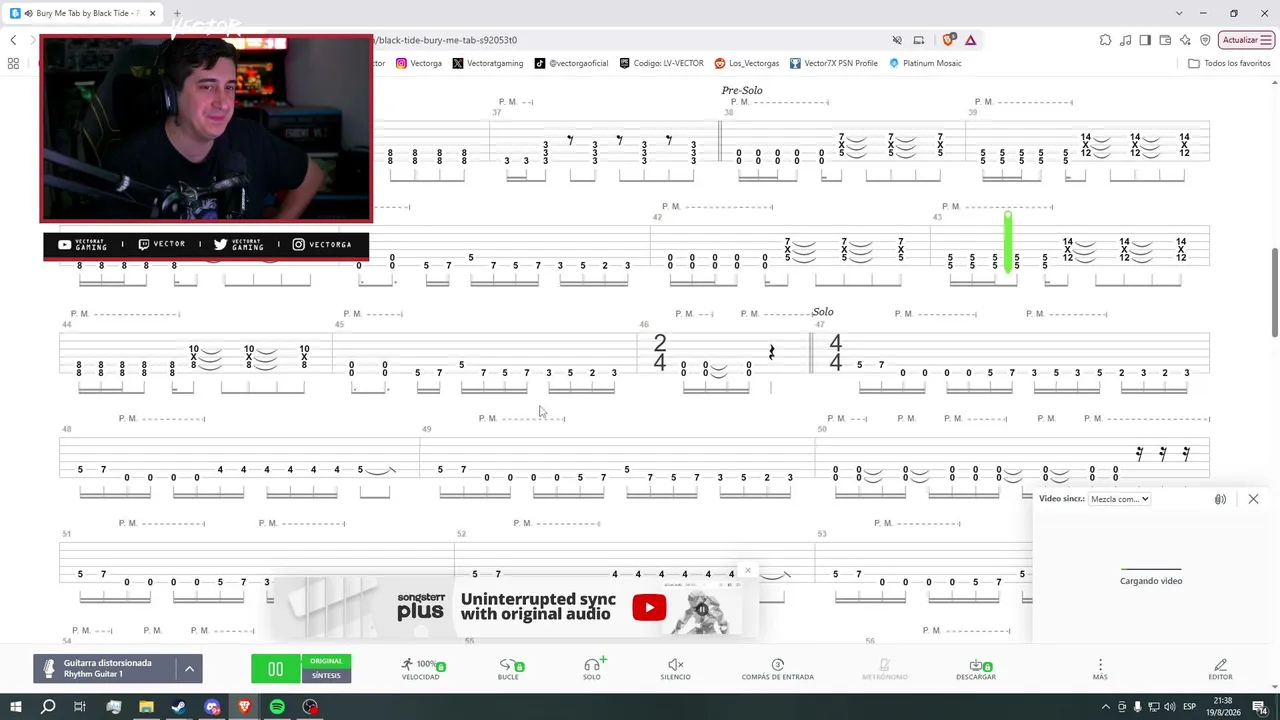Screen dimensions: 1280x720
Task: Open the Brave Wallet icon
Action: tap(1165, 40)
